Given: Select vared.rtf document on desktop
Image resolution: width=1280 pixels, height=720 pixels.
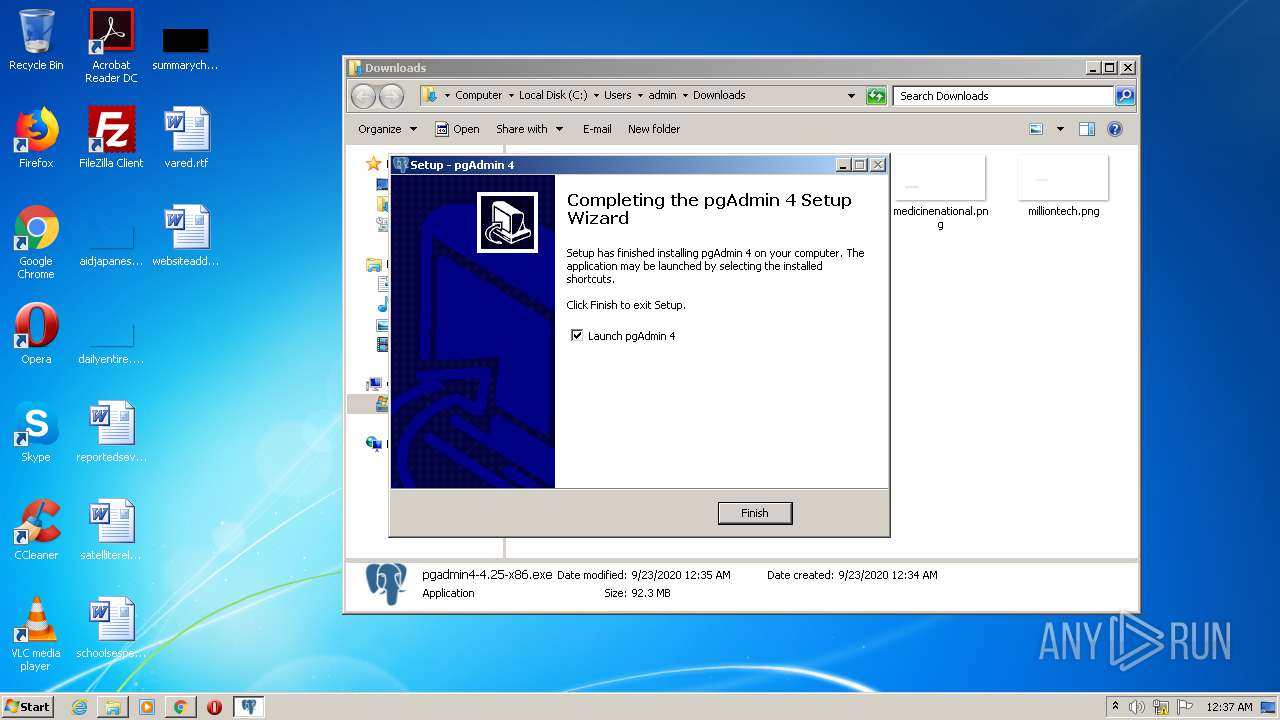Looking at the screenshot, I should tap(186, 138).
